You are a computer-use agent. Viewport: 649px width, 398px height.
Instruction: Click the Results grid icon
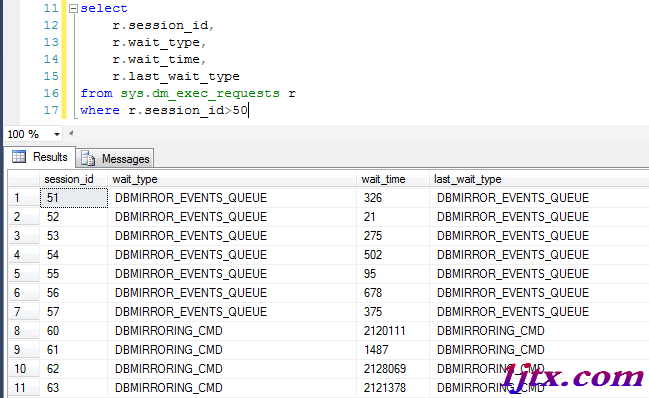pyautogui.click(x=19, y=156)
